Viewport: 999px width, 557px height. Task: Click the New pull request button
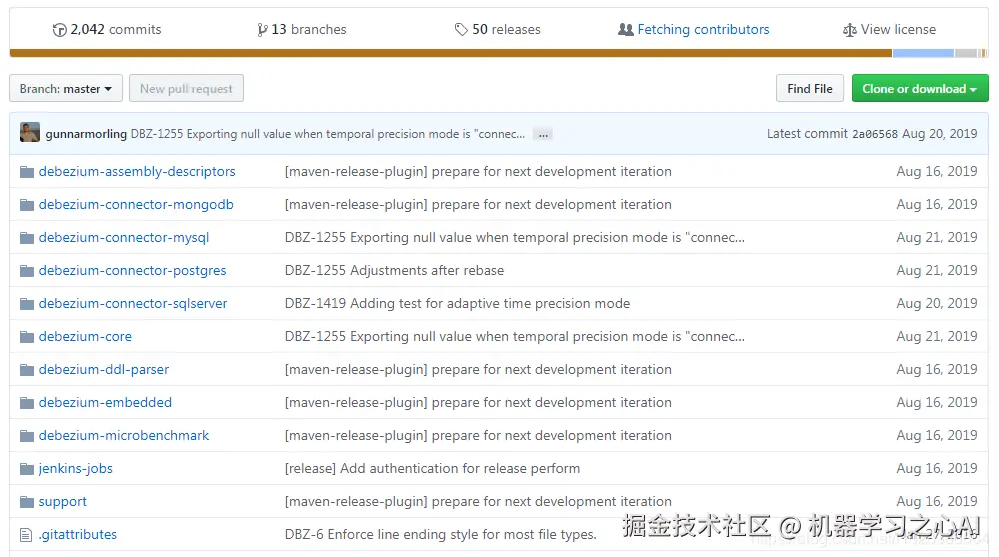pos(186,89)
